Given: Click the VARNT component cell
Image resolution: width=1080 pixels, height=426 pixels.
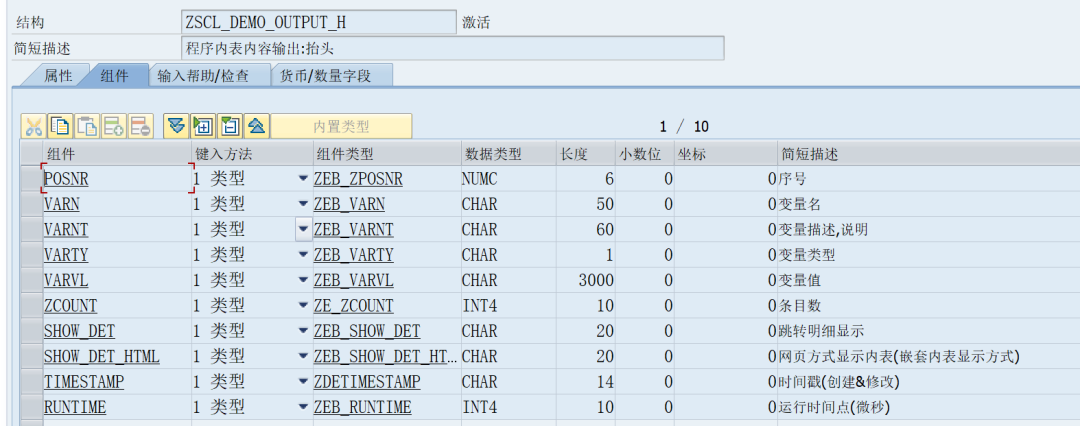Looking at the screenshot, I should (117, 230).
